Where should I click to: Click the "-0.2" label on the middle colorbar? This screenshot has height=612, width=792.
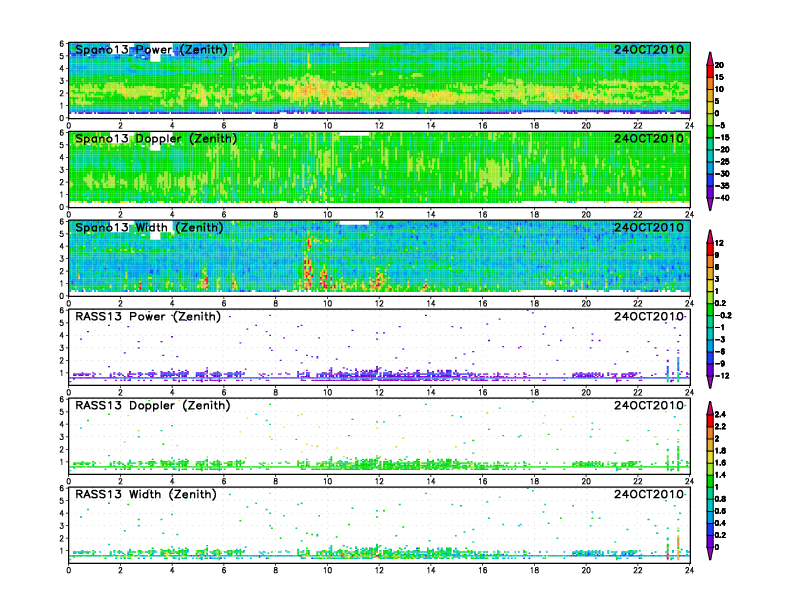click(723, 315)
